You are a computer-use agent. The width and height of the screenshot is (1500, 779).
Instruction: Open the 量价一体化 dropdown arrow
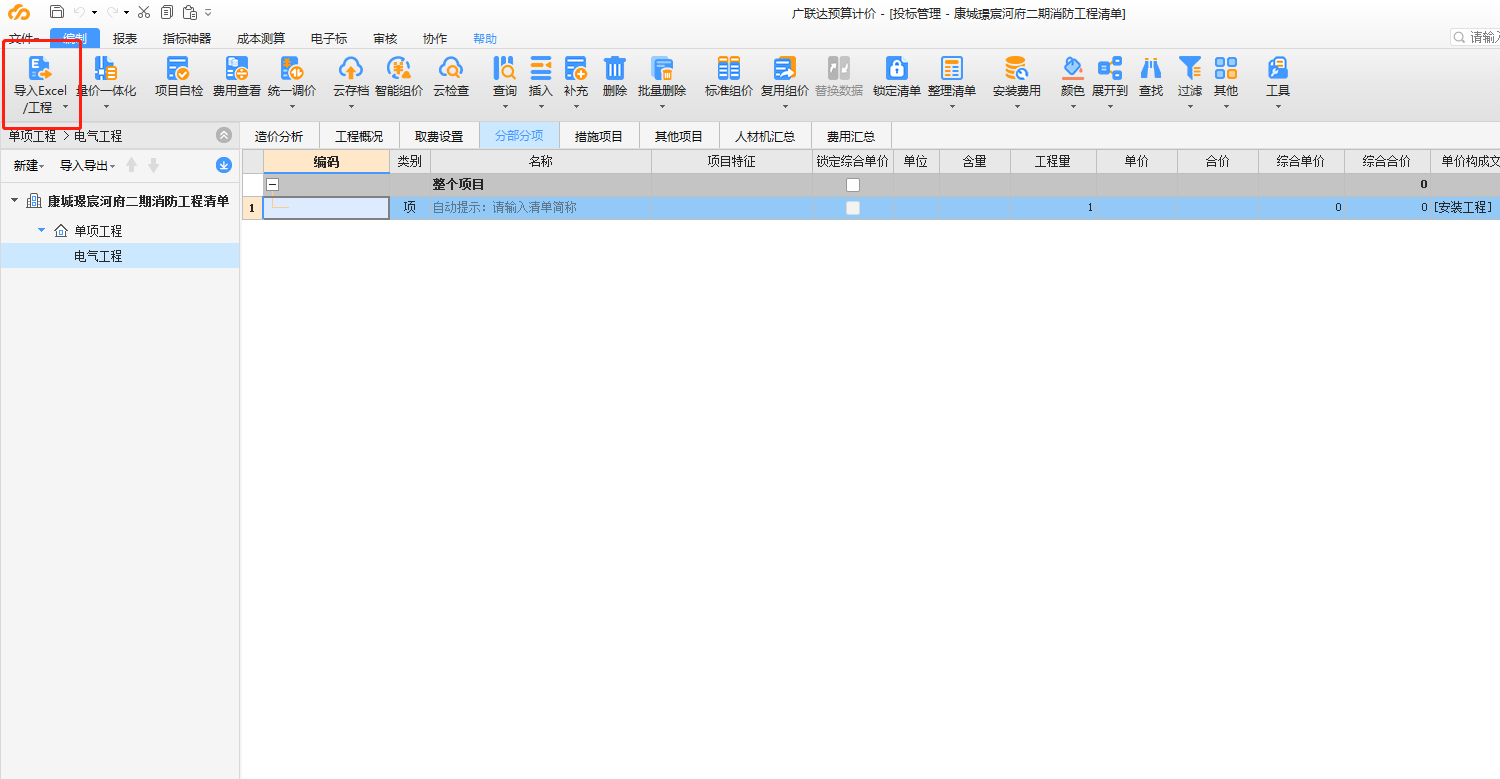coord(106,106)
